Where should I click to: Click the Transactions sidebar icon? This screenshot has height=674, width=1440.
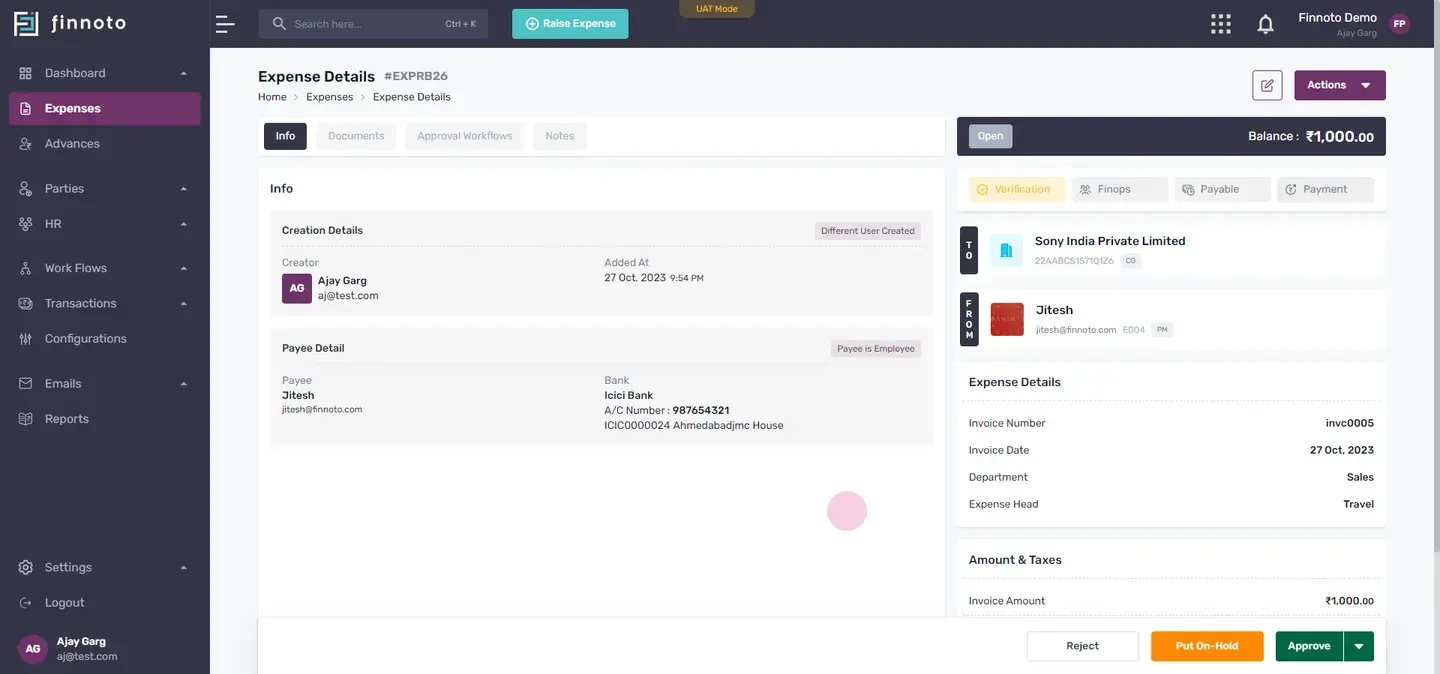[x=26, y=303]
